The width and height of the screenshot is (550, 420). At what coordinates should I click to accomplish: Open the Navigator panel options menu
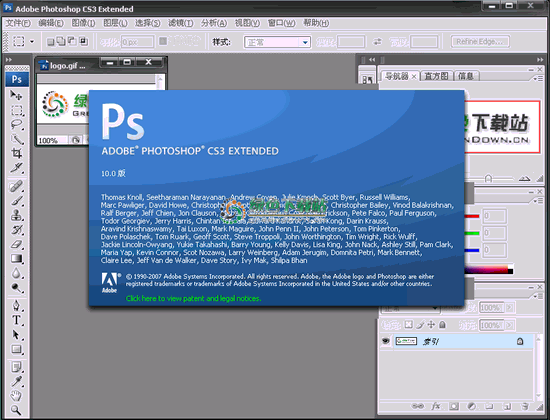click(538, 79)
